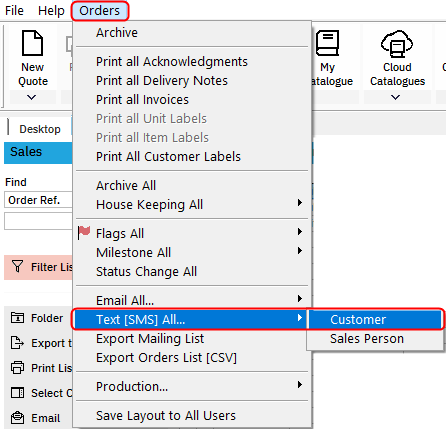
Task: Click the Cloud Catalogues cloud icon
Action: [397, 43]
